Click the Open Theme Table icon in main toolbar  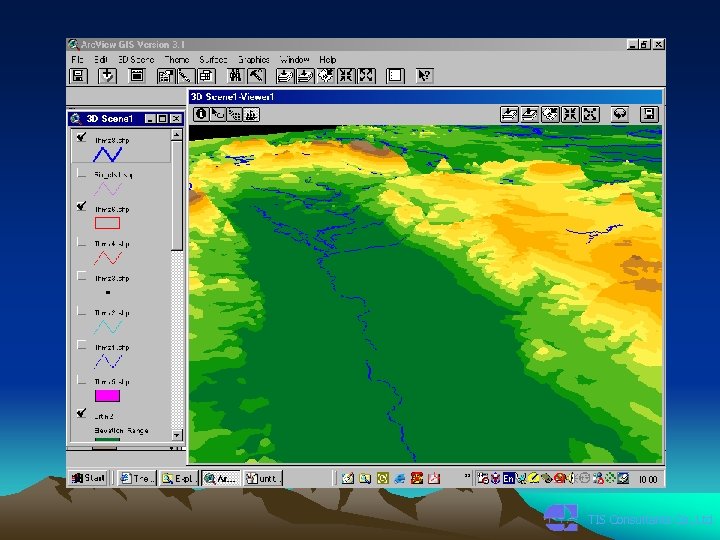click(x=206, y=76)
